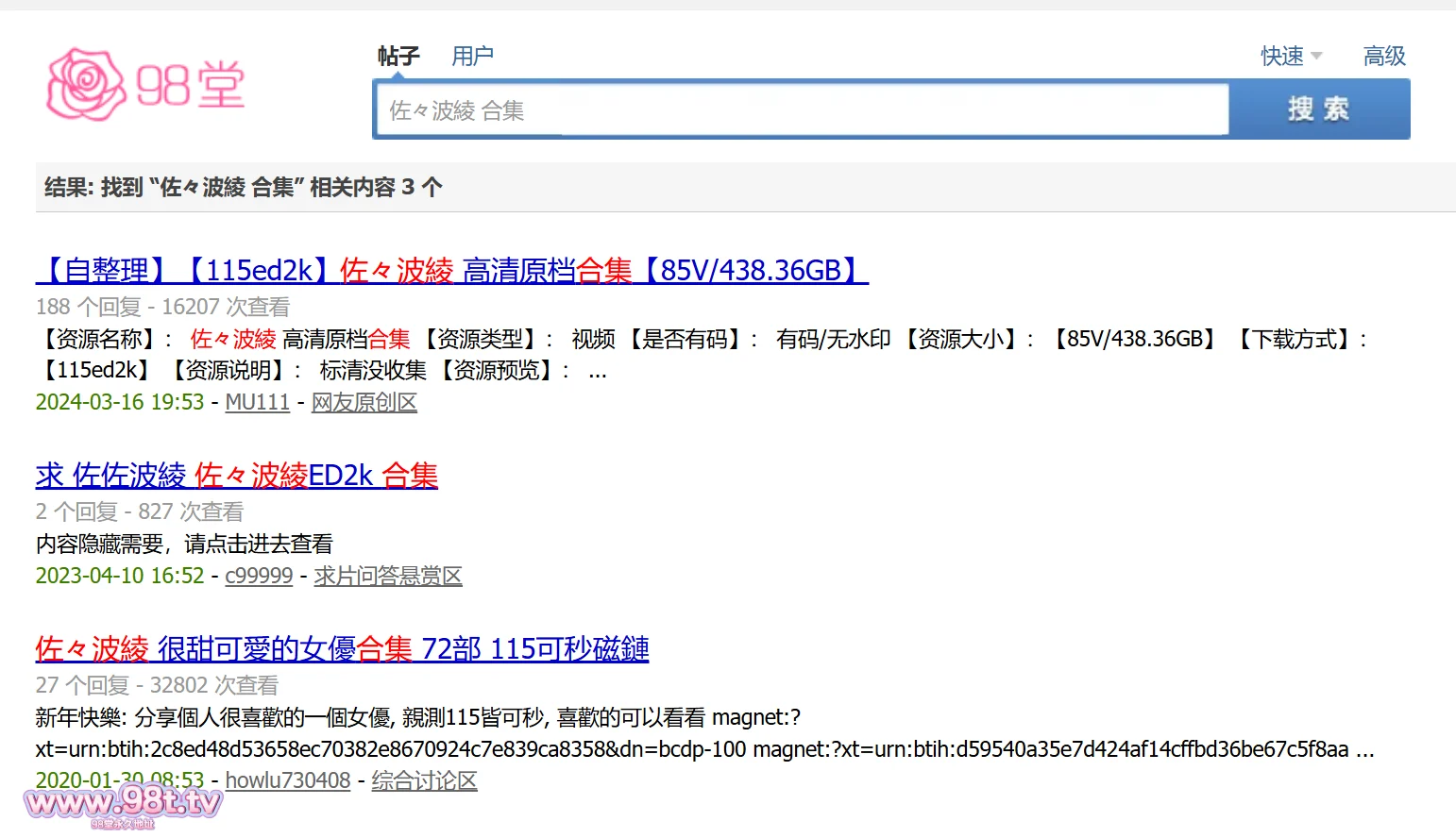Focus the search keyword input field
Image resolution: width=1456 pixels, height=838 pixels.
[x=801, y=110]
